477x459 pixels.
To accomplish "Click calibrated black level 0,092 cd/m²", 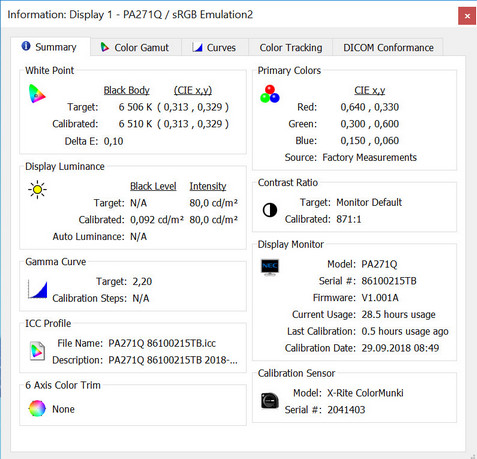I will 157,220.
